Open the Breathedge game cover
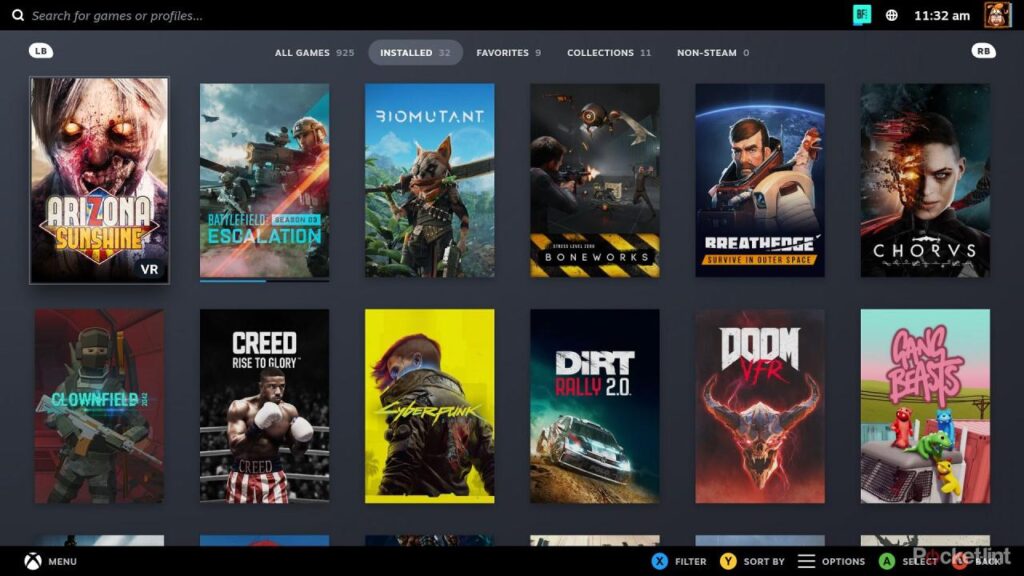The height and width of the screenshot is (576, 1024). (x=760, y=180)
